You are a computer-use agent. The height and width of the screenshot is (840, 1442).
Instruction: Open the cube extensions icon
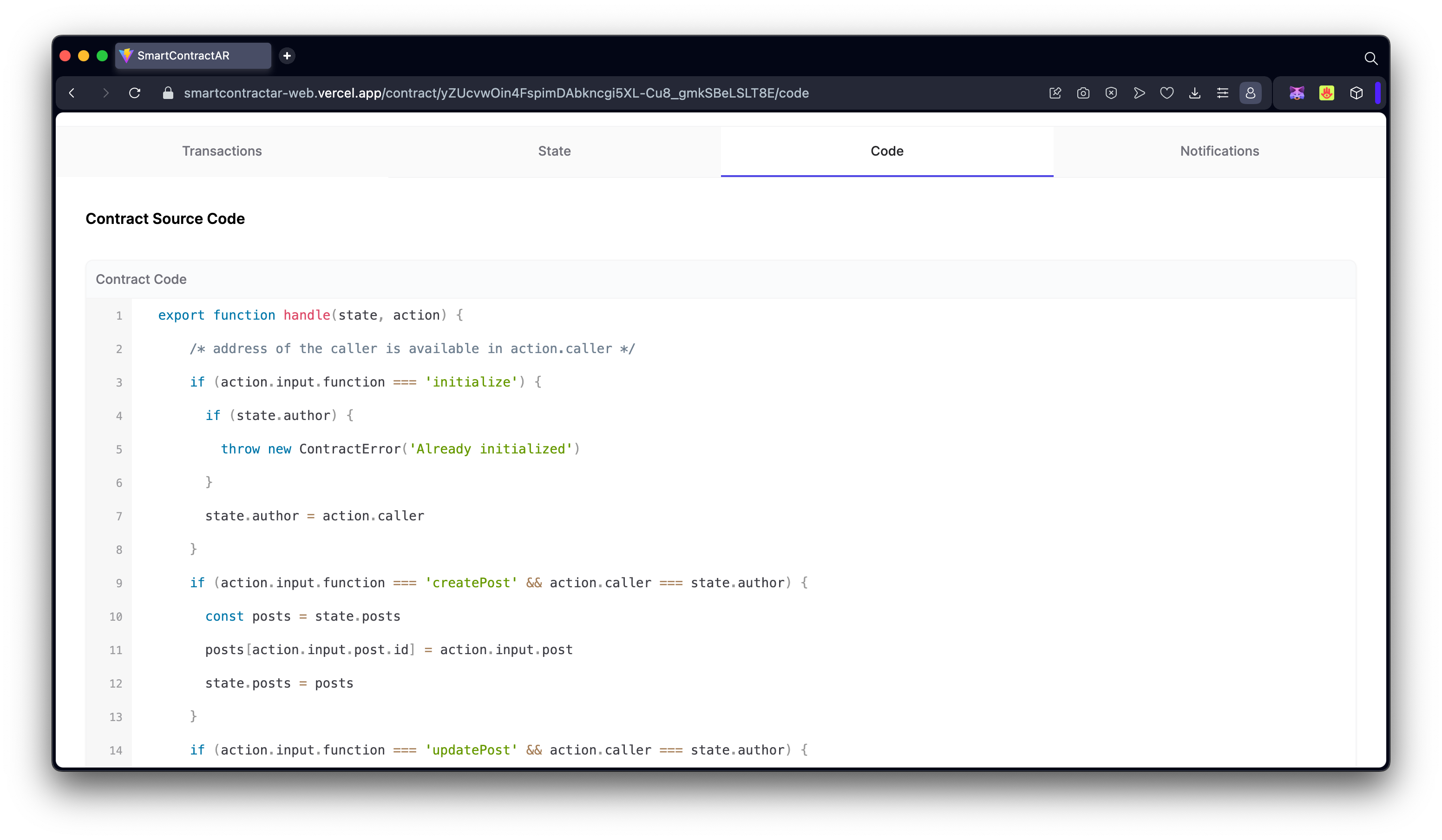pyautogui.click(x=1356, y=93)
